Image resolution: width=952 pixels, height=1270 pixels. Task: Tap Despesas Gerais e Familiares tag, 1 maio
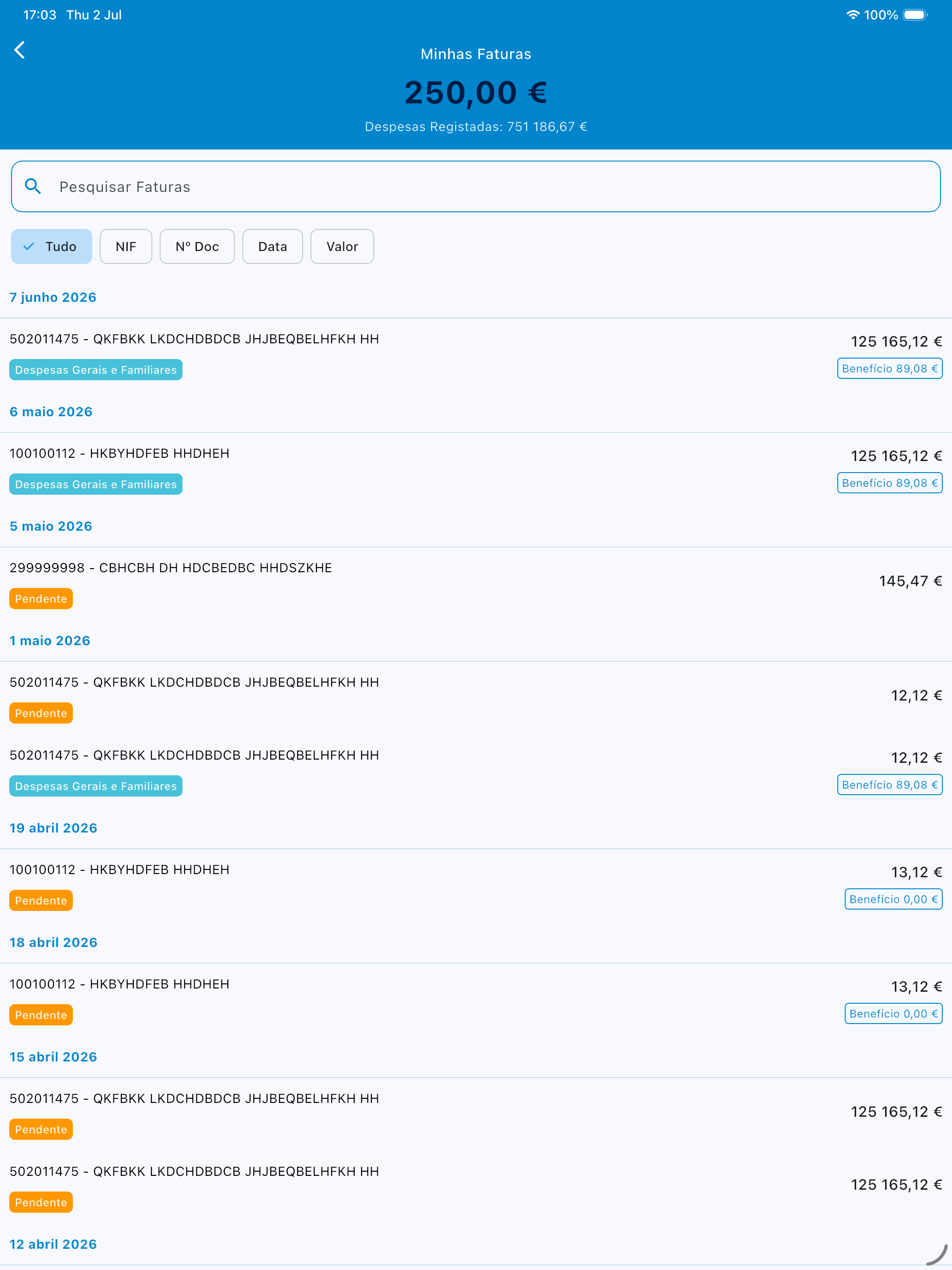coord(96,786)
